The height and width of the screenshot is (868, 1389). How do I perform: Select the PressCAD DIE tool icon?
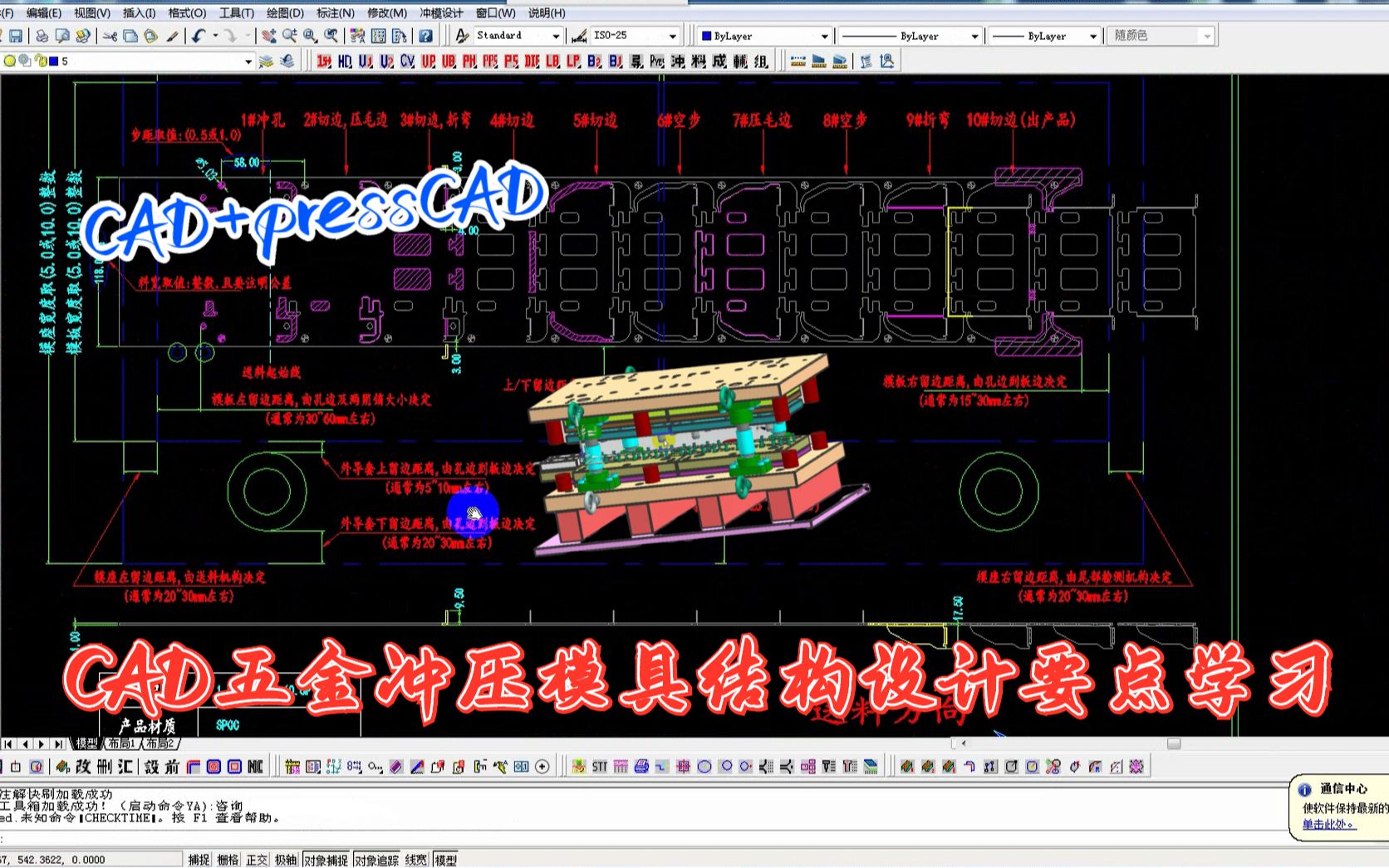533,61
